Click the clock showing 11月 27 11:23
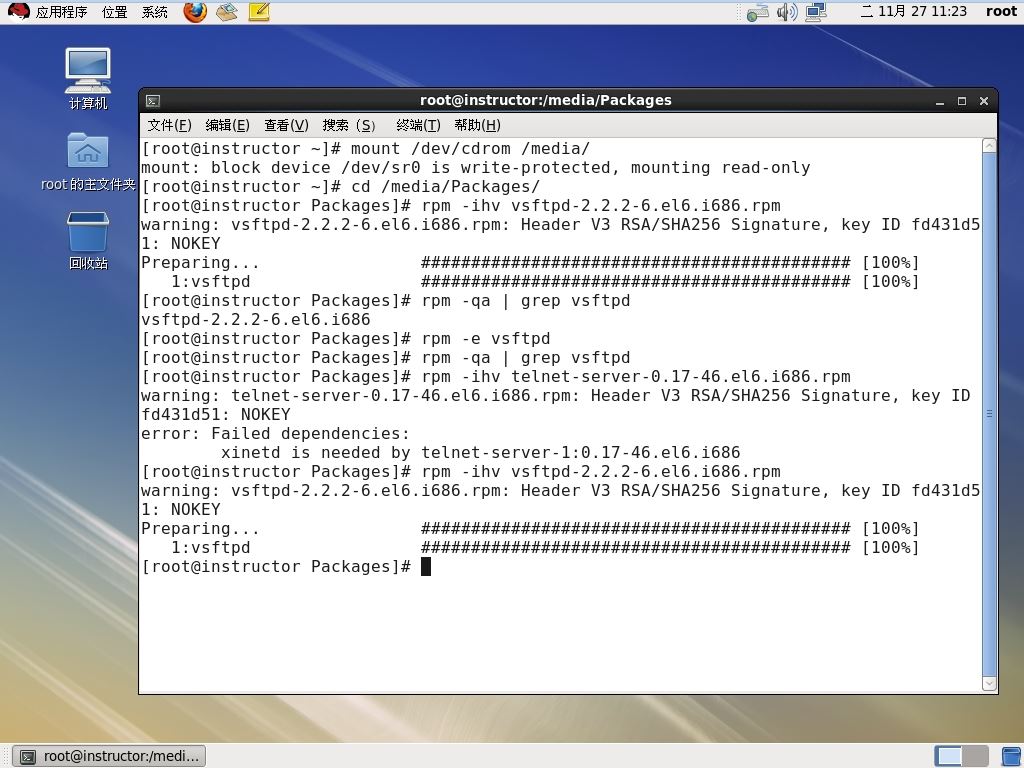 (914, 11)
